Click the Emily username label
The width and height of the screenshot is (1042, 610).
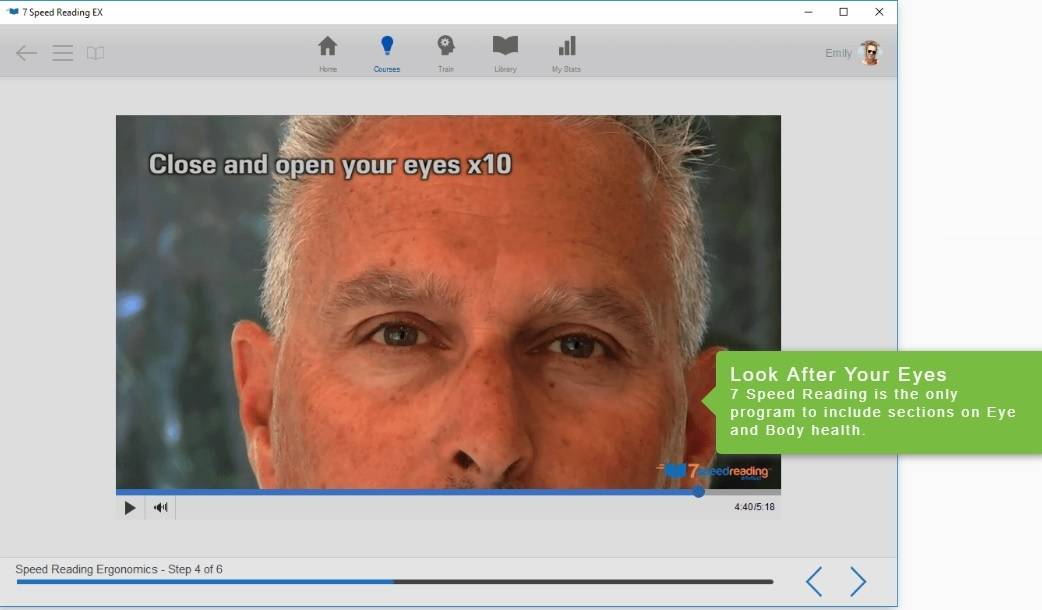click(x=838, y=53)
